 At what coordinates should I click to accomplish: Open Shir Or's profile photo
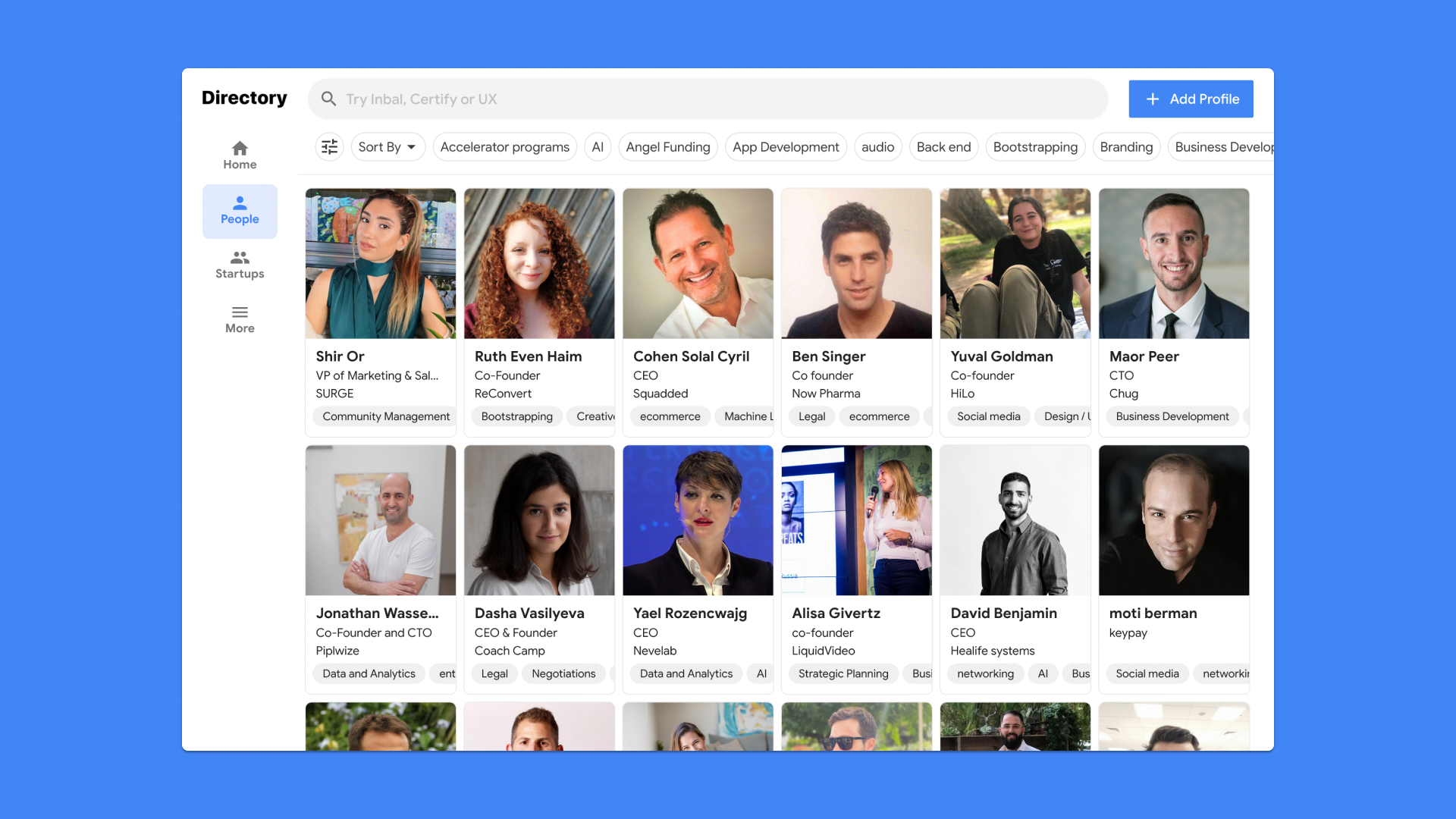tap(381, 264)
